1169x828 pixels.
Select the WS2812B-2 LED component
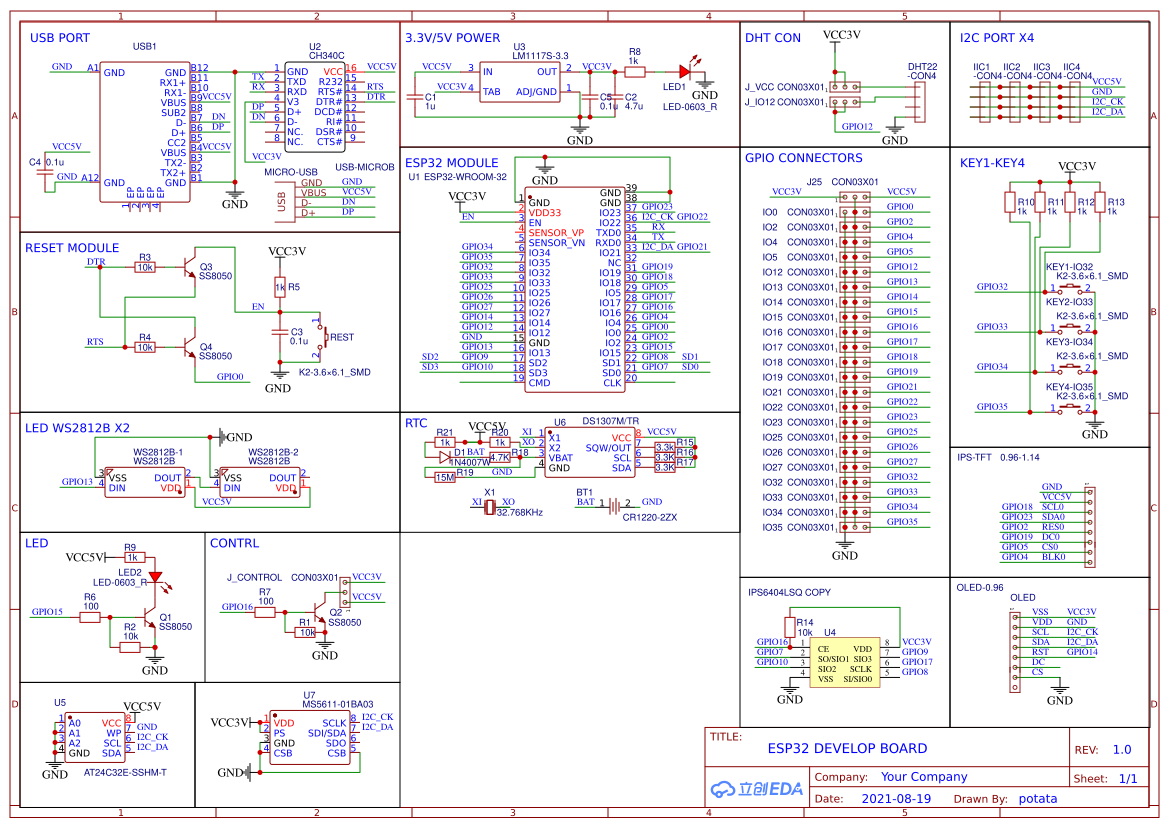click(258, 484)
